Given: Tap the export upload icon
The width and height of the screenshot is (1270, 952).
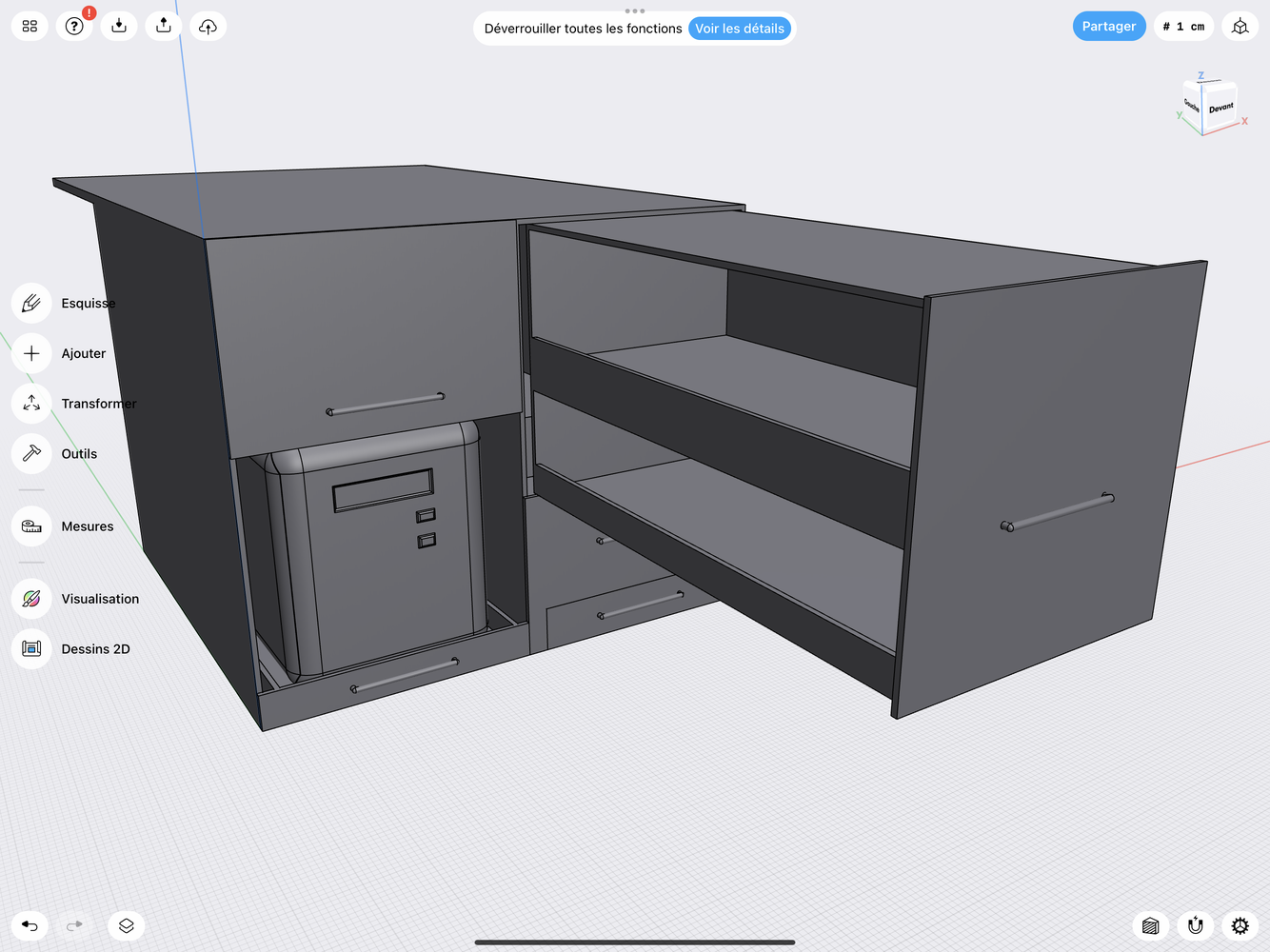Looking at the screenshot, I should click(164, 26).
